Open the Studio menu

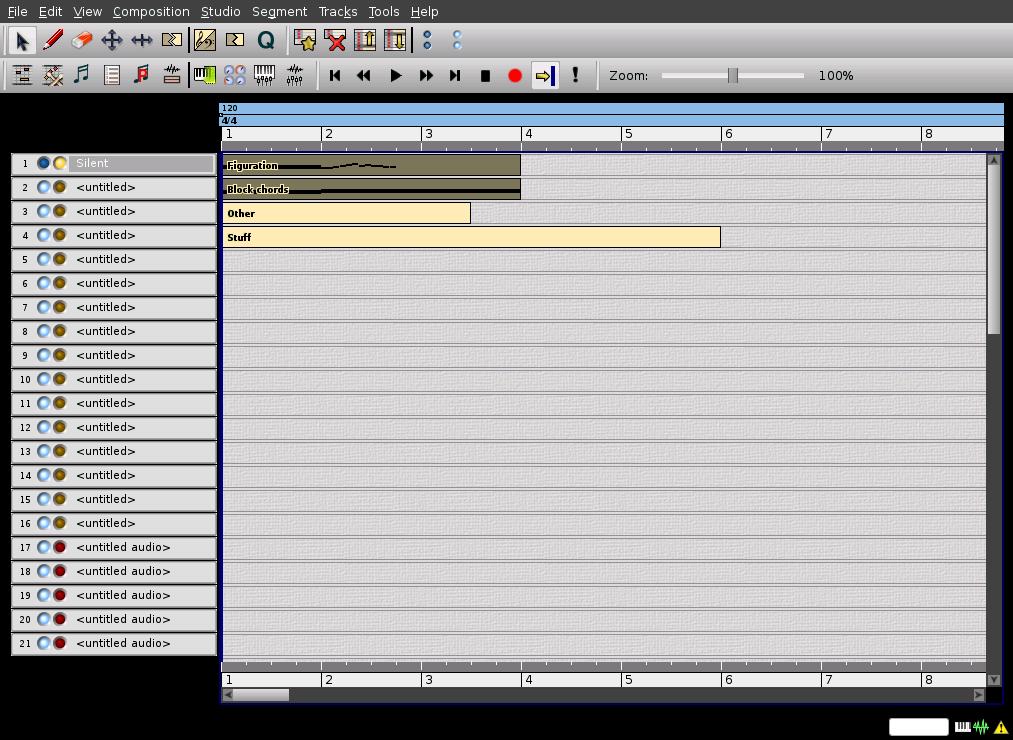(220, 11)
